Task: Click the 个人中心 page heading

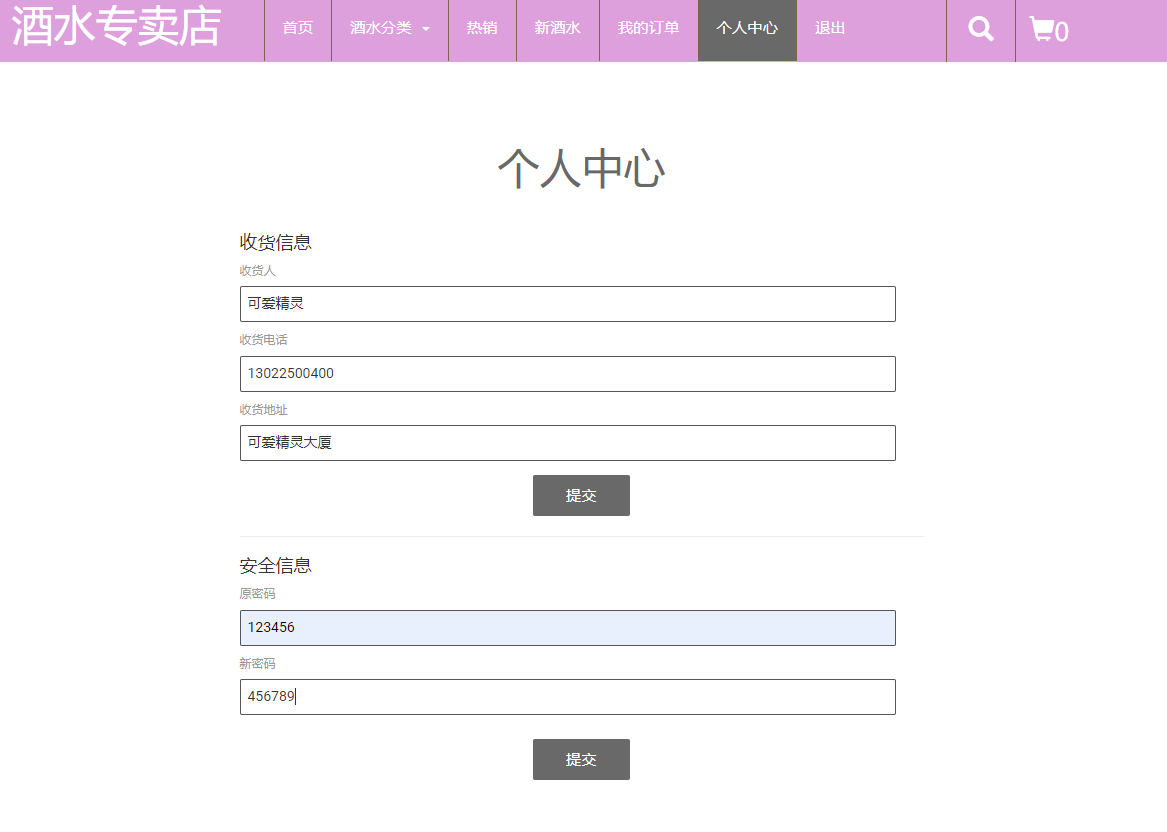Action: [583, 170]
